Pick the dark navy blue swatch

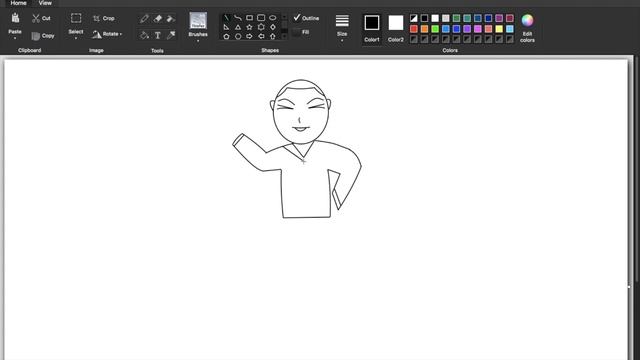tap(488, 18)
